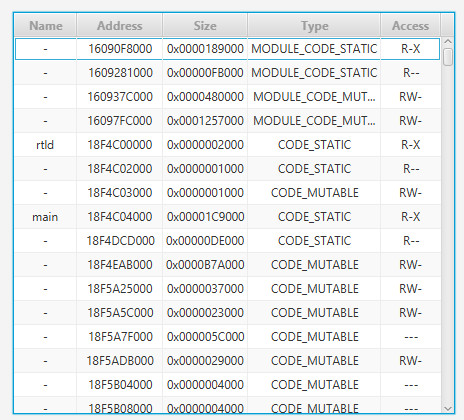Viewport: 464px width, 420px height.
Task: Select the row with address 16090F8000
Action: 228,49
